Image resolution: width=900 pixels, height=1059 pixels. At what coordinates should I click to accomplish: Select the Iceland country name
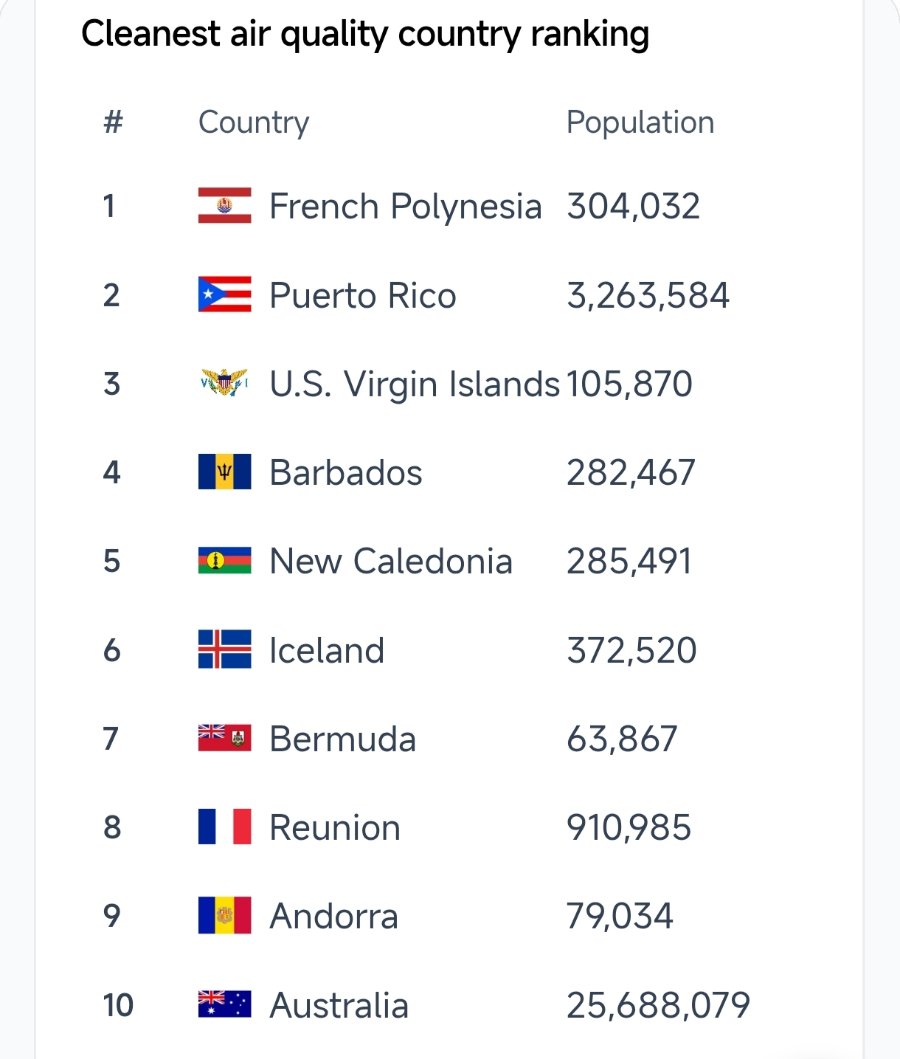(x=327, y=650)
